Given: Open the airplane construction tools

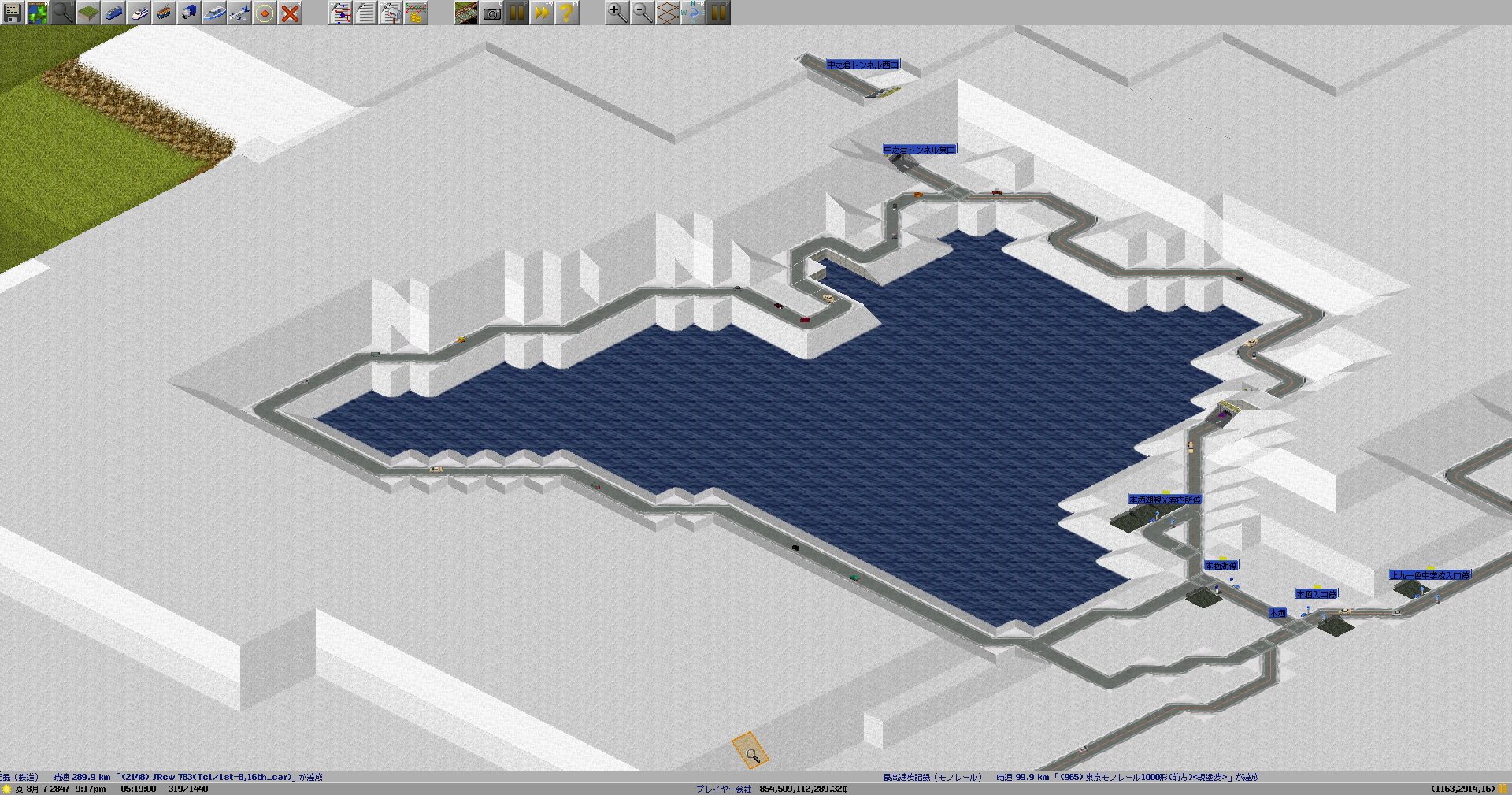Looking at the screenshot, I should [239, 13].
